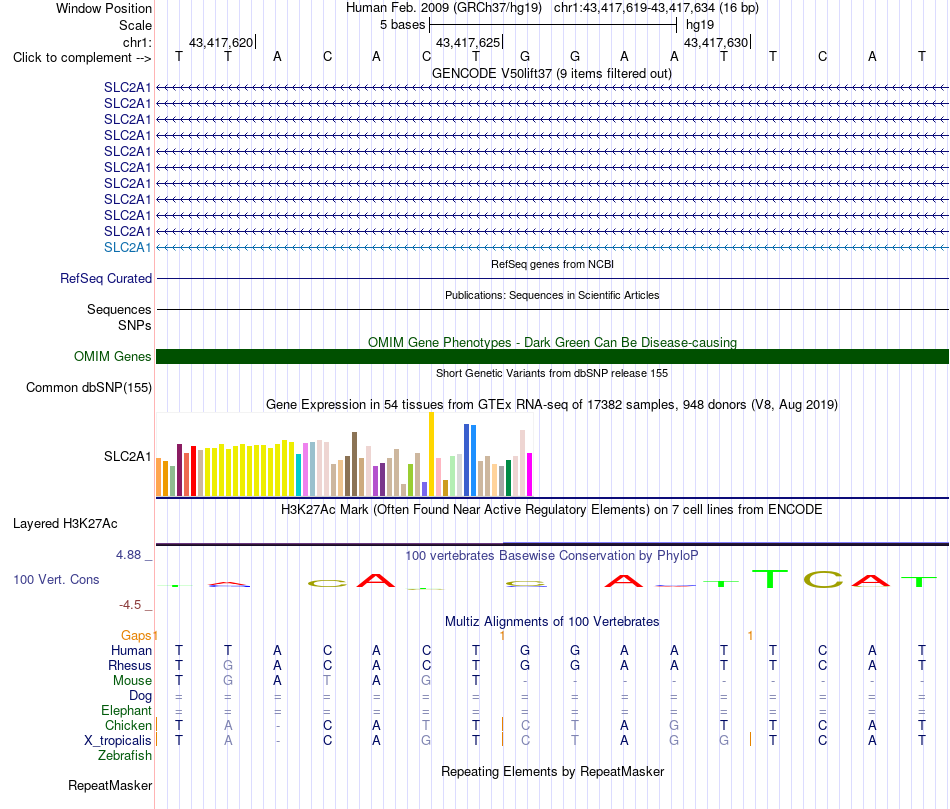Open 'Multiz Alignments of 100 Vertebrates' title
Image resolution: width=950 pixels, height=809 pixels.
pyautogui.click(x=552, y=621)
